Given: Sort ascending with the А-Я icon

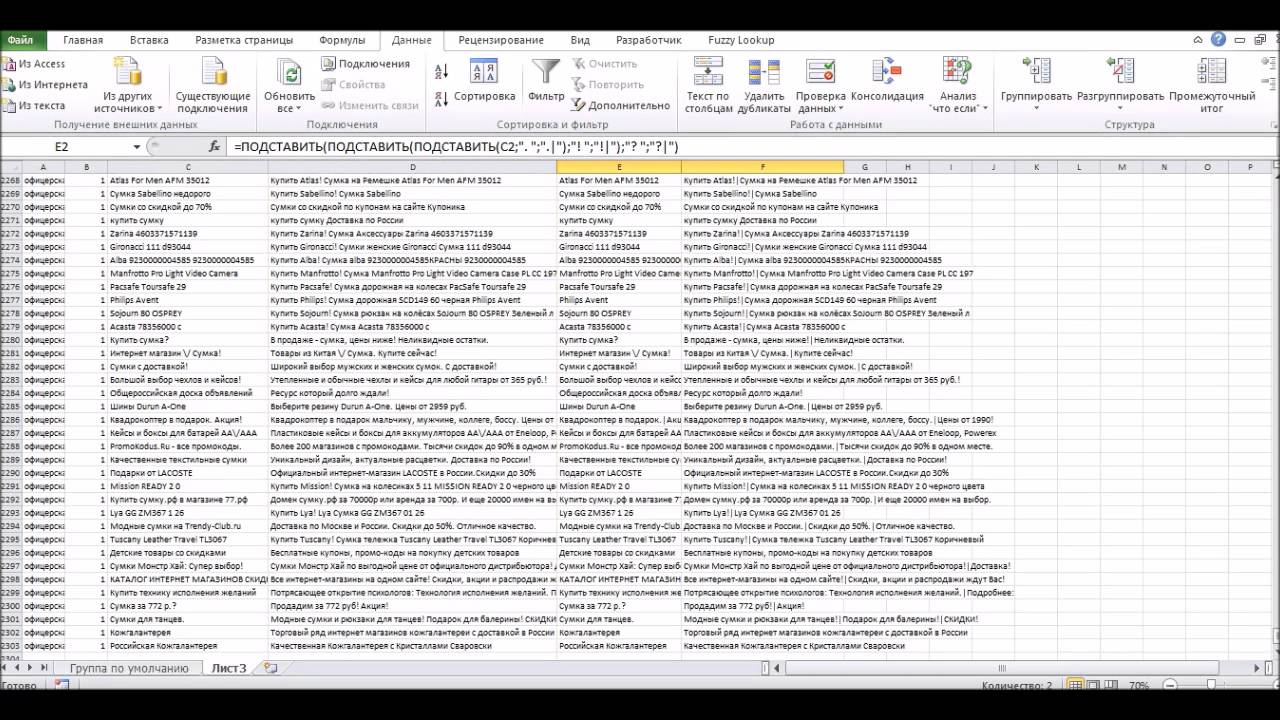Looking at the screenshot, I should (x=442, y=71).
